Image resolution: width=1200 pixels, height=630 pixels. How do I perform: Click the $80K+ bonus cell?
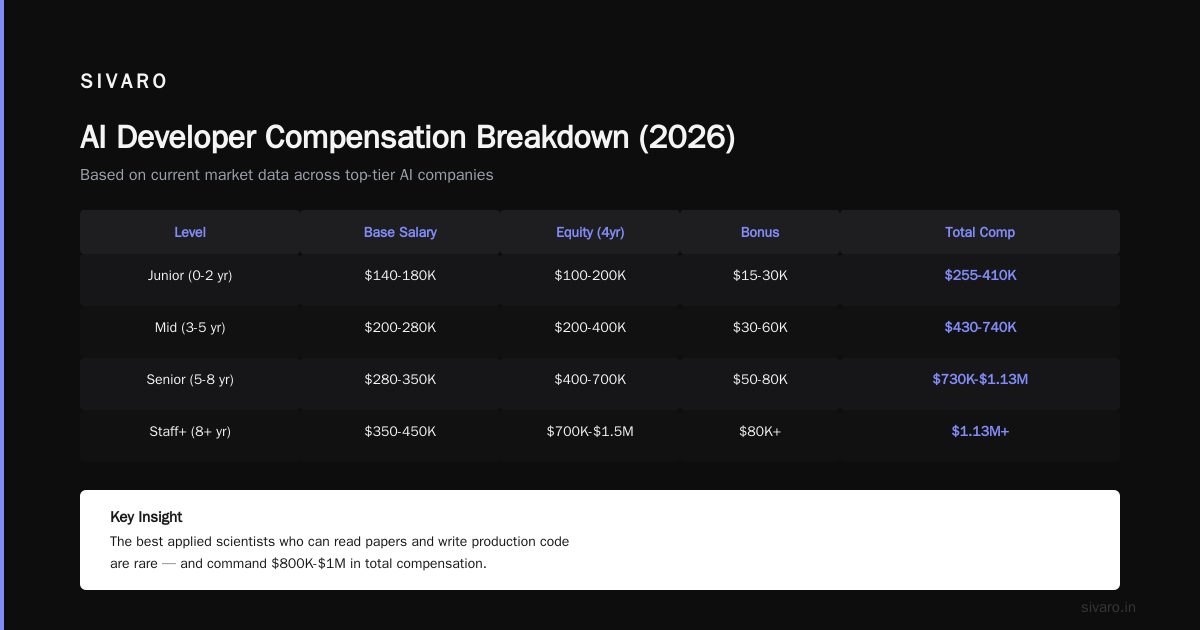click(x=760, y=431)
